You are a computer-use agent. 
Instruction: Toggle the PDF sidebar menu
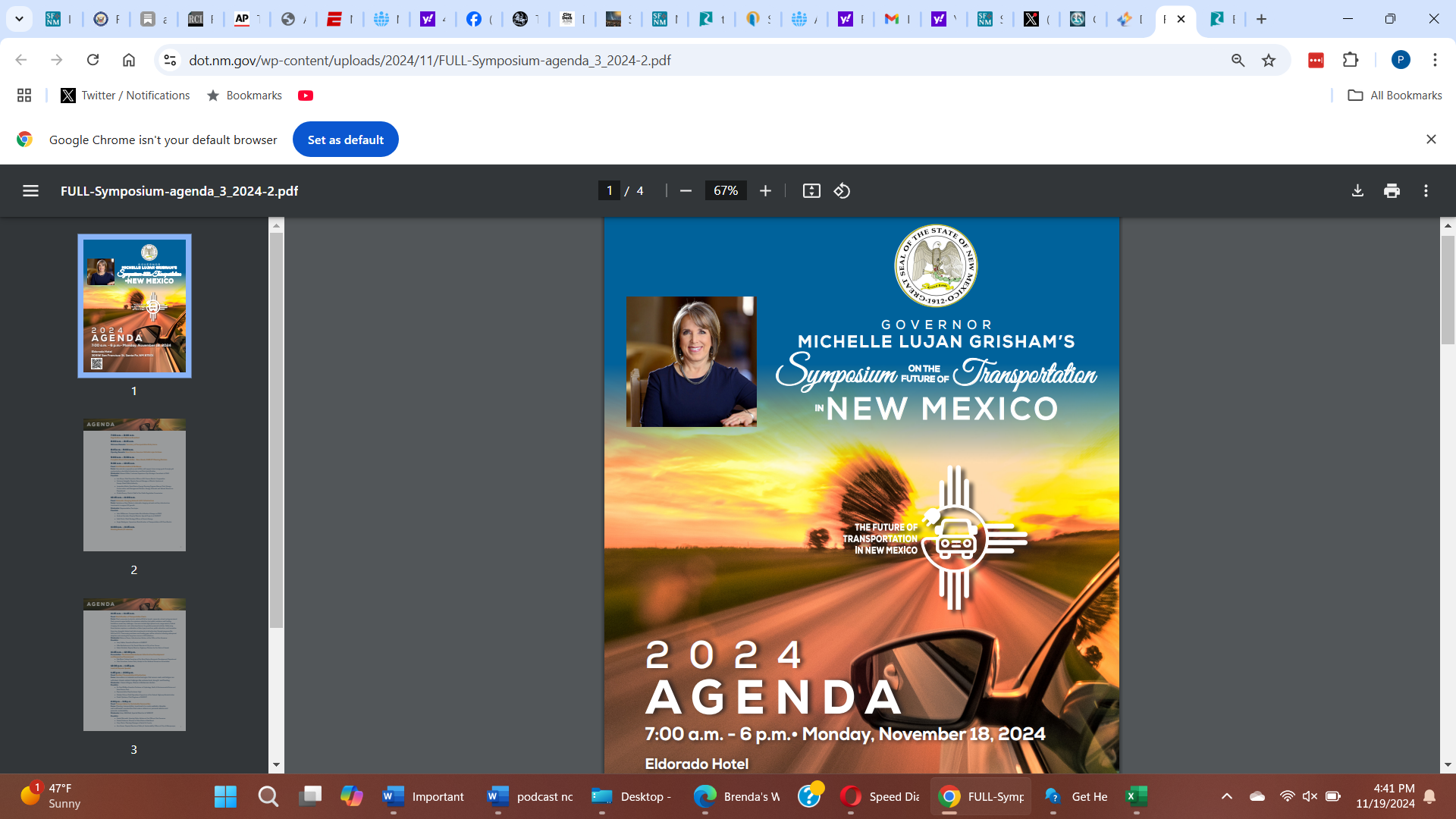pos(30,191)
